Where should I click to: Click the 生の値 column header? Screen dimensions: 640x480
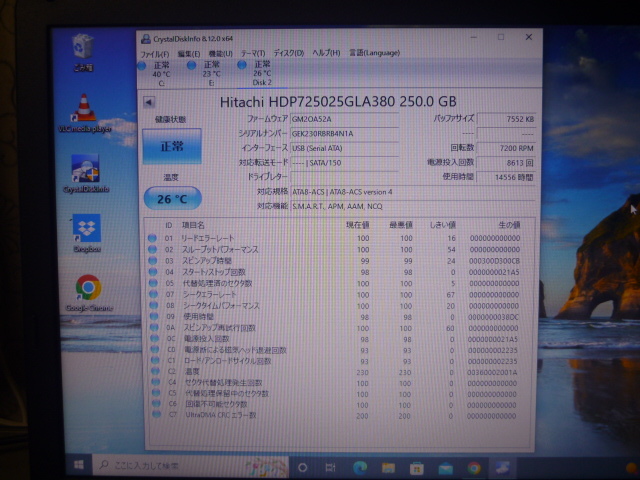pyautogui.click(x=509, y=225)
